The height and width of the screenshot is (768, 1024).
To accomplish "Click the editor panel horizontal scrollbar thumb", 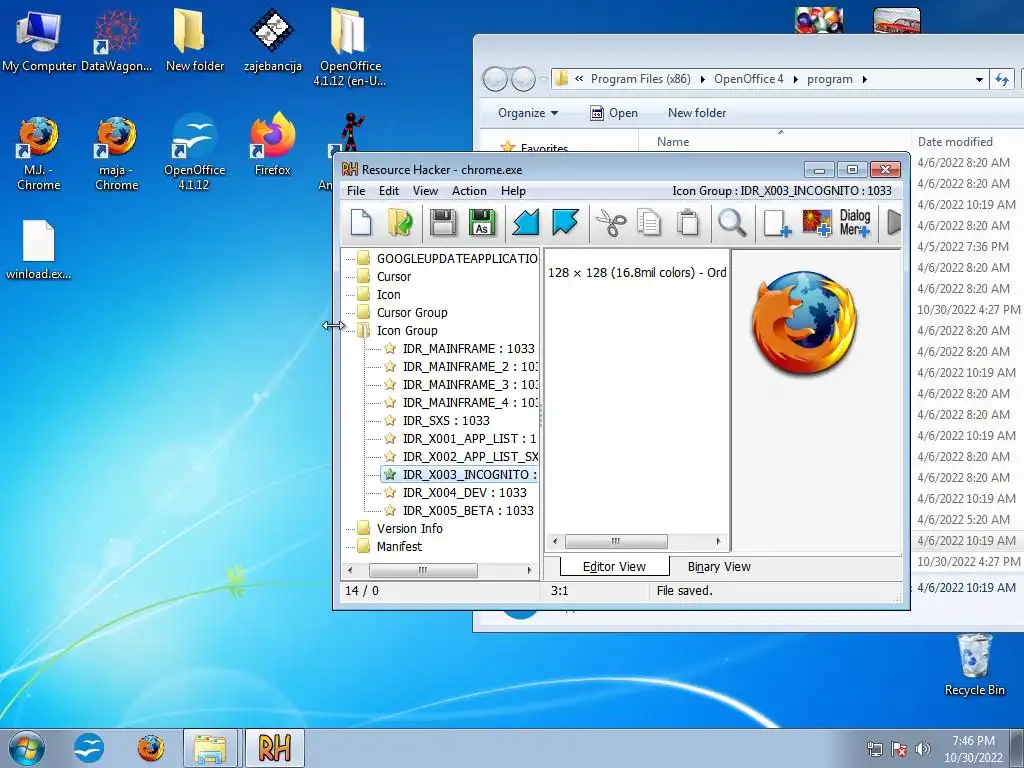I will (616, 541).
